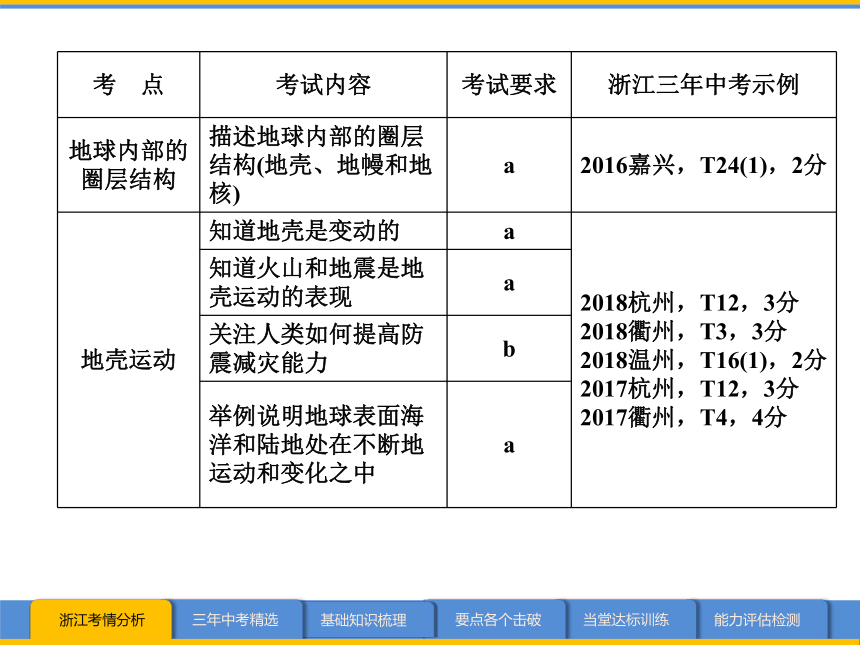Click the 2018衢州，T3，3分 line
The height and width of the screenshot is (645, 860).
(683, 331)
